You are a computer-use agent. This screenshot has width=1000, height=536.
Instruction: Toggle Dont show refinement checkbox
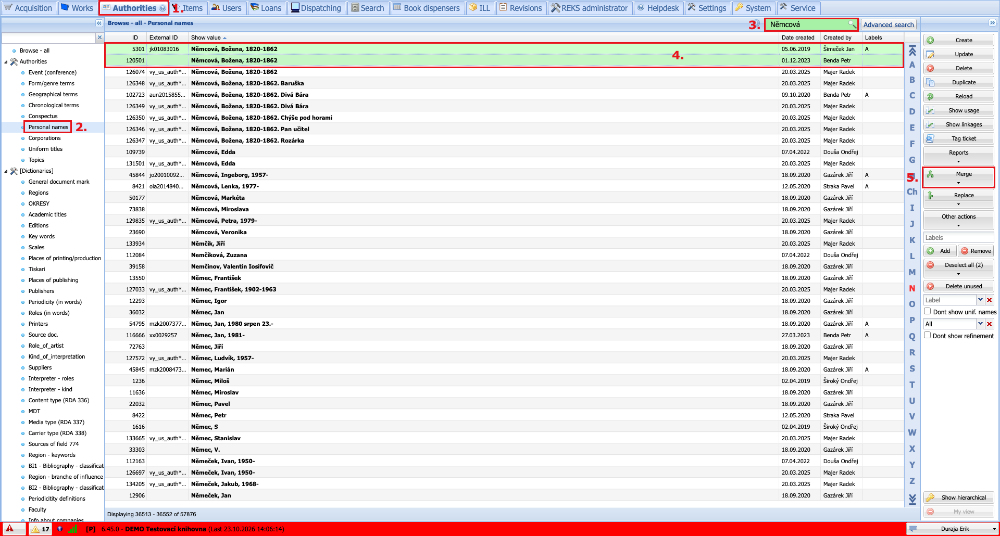tap(929, 336)
